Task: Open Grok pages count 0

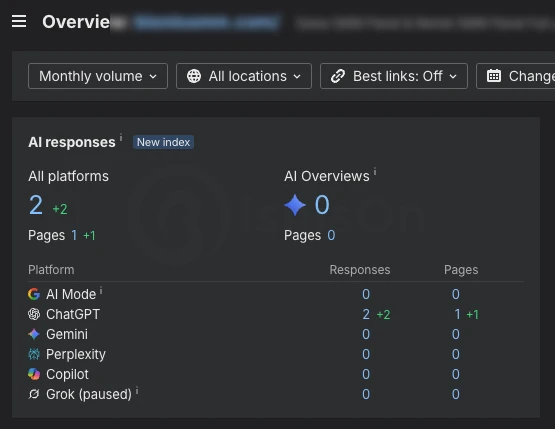Action: [456, 394]
